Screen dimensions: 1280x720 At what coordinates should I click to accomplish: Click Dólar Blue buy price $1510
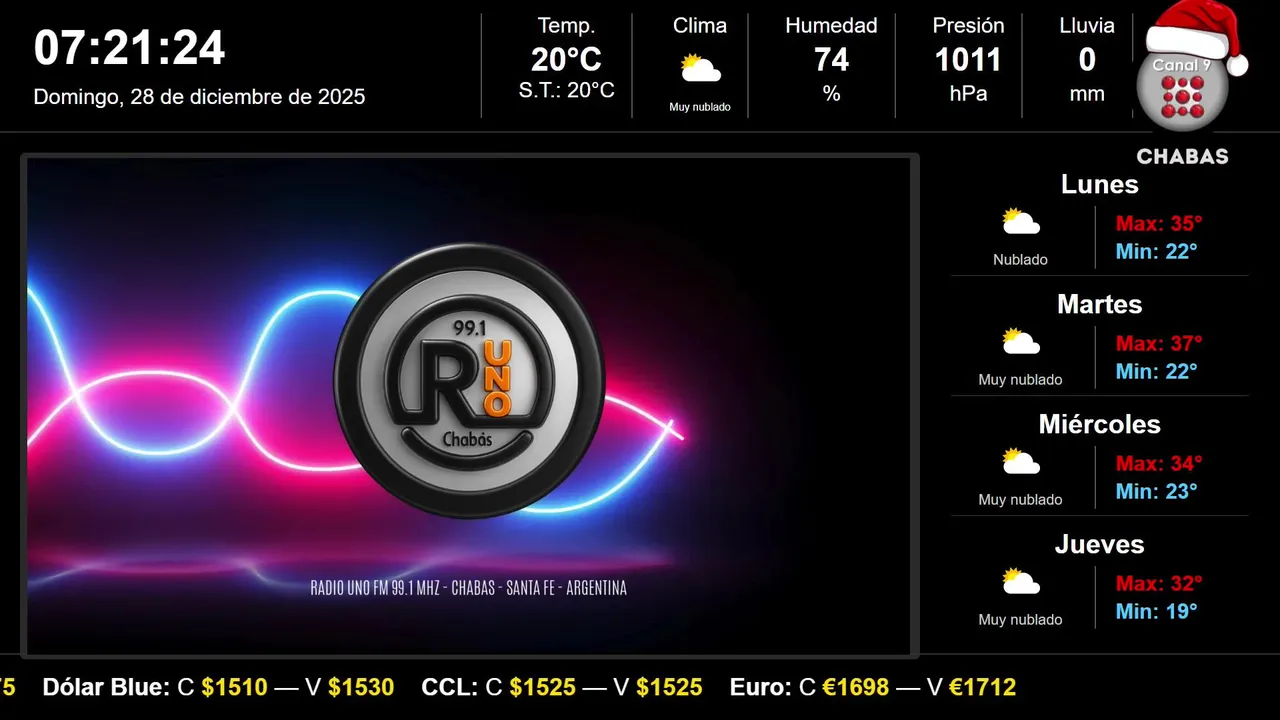pyautogui.click(x=235, y=687)
